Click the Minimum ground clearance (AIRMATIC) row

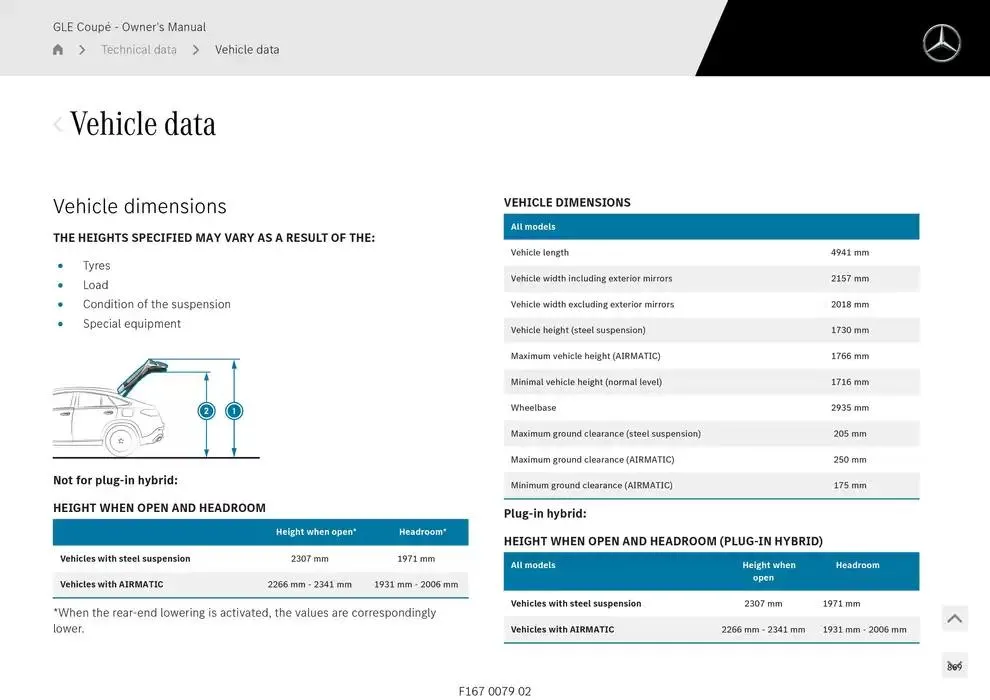click(x=711, y=486)
